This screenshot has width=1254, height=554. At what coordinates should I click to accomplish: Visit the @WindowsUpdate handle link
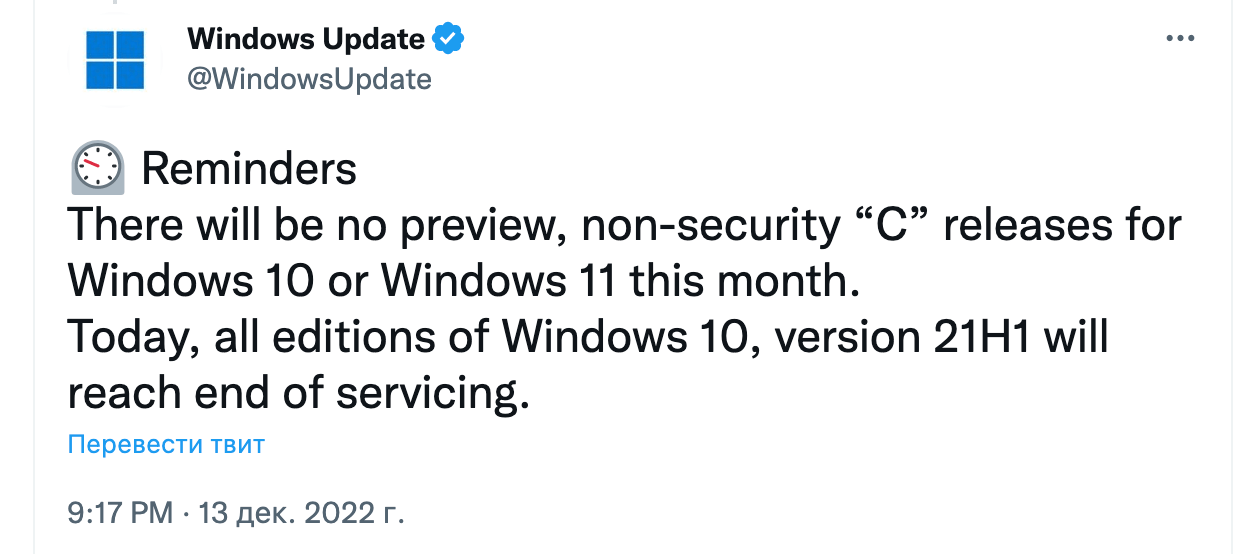(x=309, y=79)
